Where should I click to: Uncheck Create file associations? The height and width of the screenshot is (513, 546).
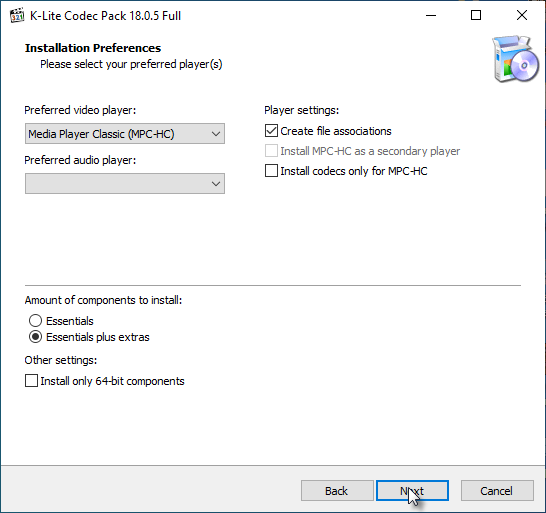271,131
